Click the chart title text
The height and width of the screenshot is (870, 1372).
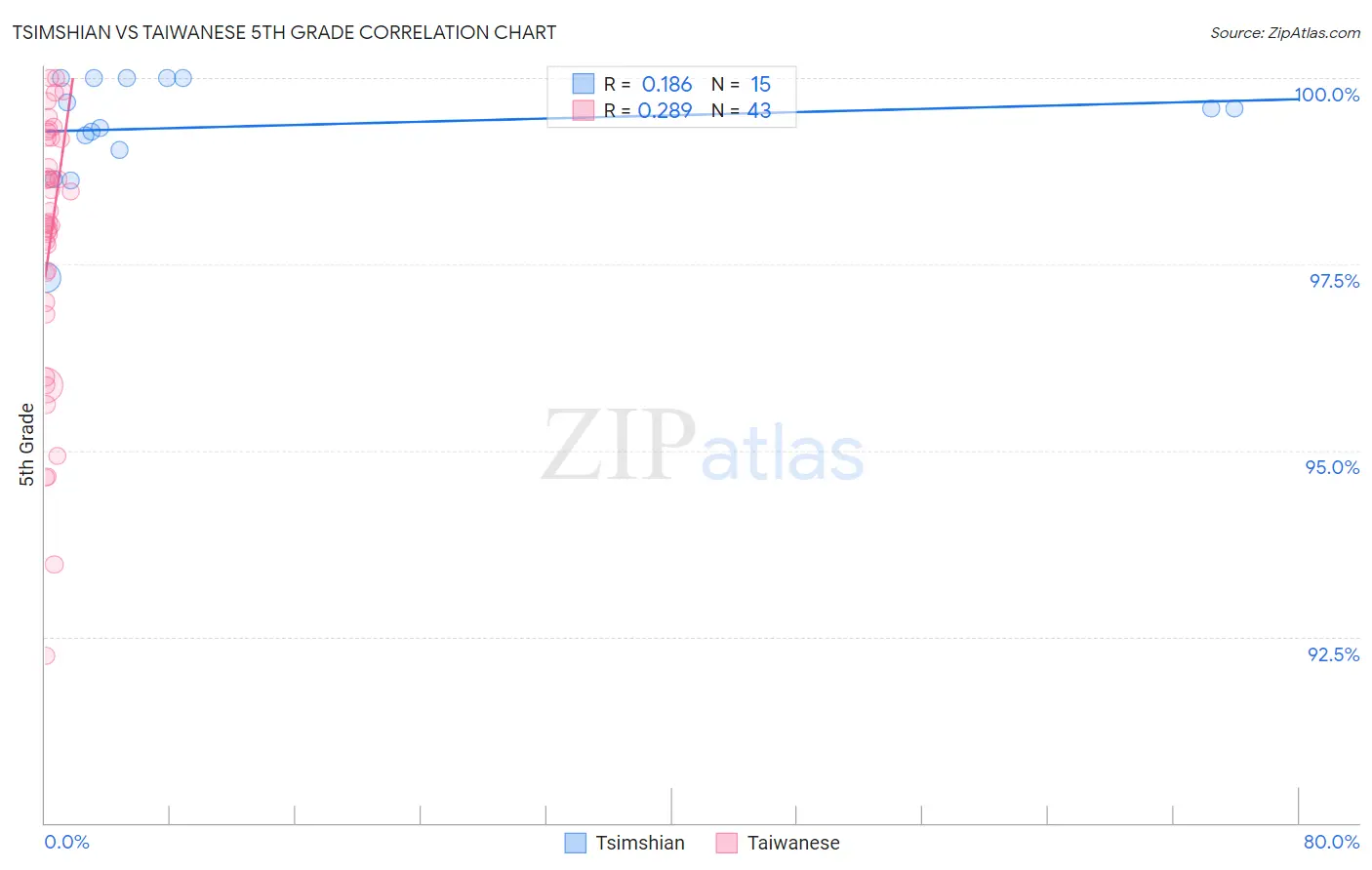(284, 32)
